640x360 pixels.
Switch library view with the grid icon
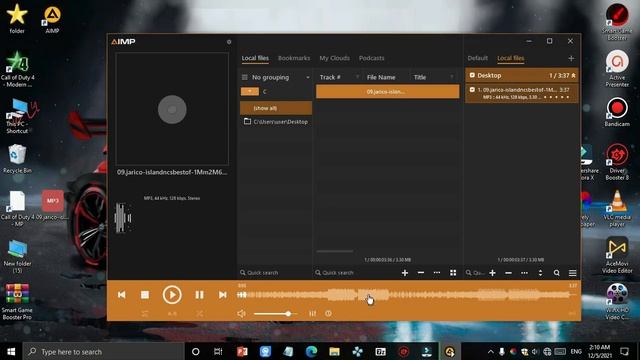(x=453, y=273)
